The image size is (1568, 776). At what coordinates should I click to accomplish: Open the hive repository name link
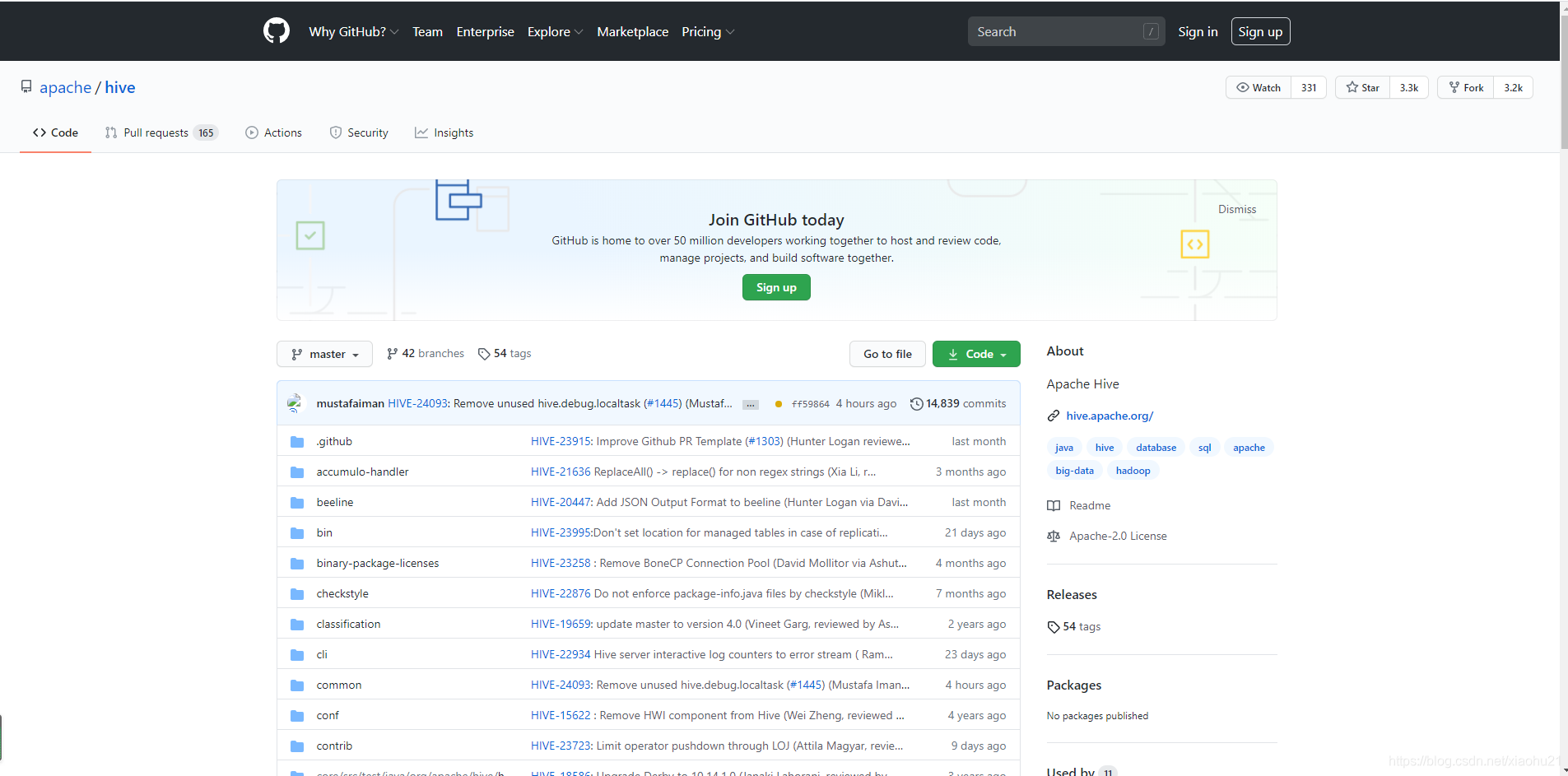(x=120, y=87)
